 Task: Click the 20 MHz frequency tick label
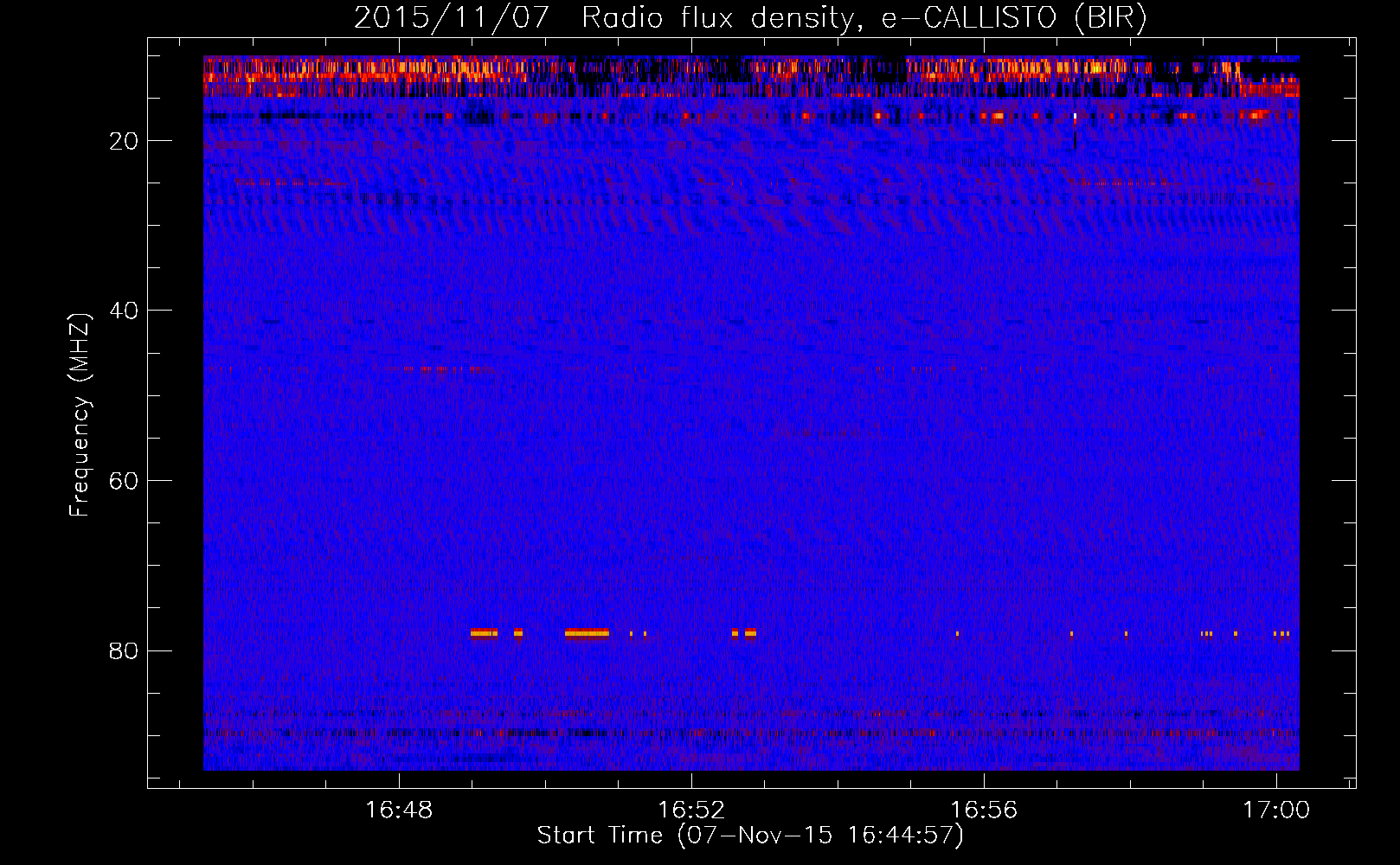[x=124, y=141]
